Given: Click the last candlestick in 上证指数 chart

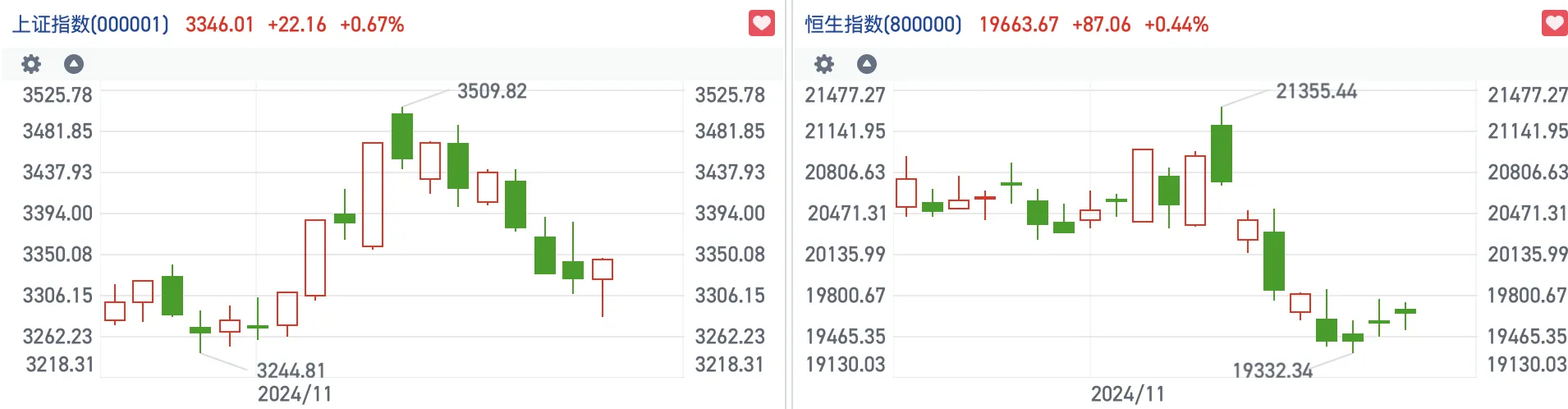Looking at the screenshot, I should point(603,269).
